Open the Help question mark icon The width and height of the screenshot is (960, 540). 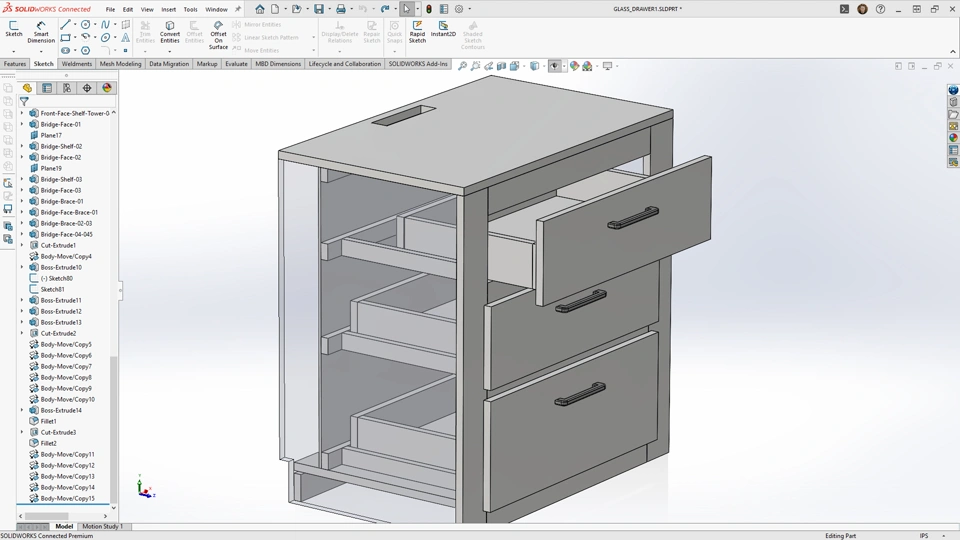point(880,9)
